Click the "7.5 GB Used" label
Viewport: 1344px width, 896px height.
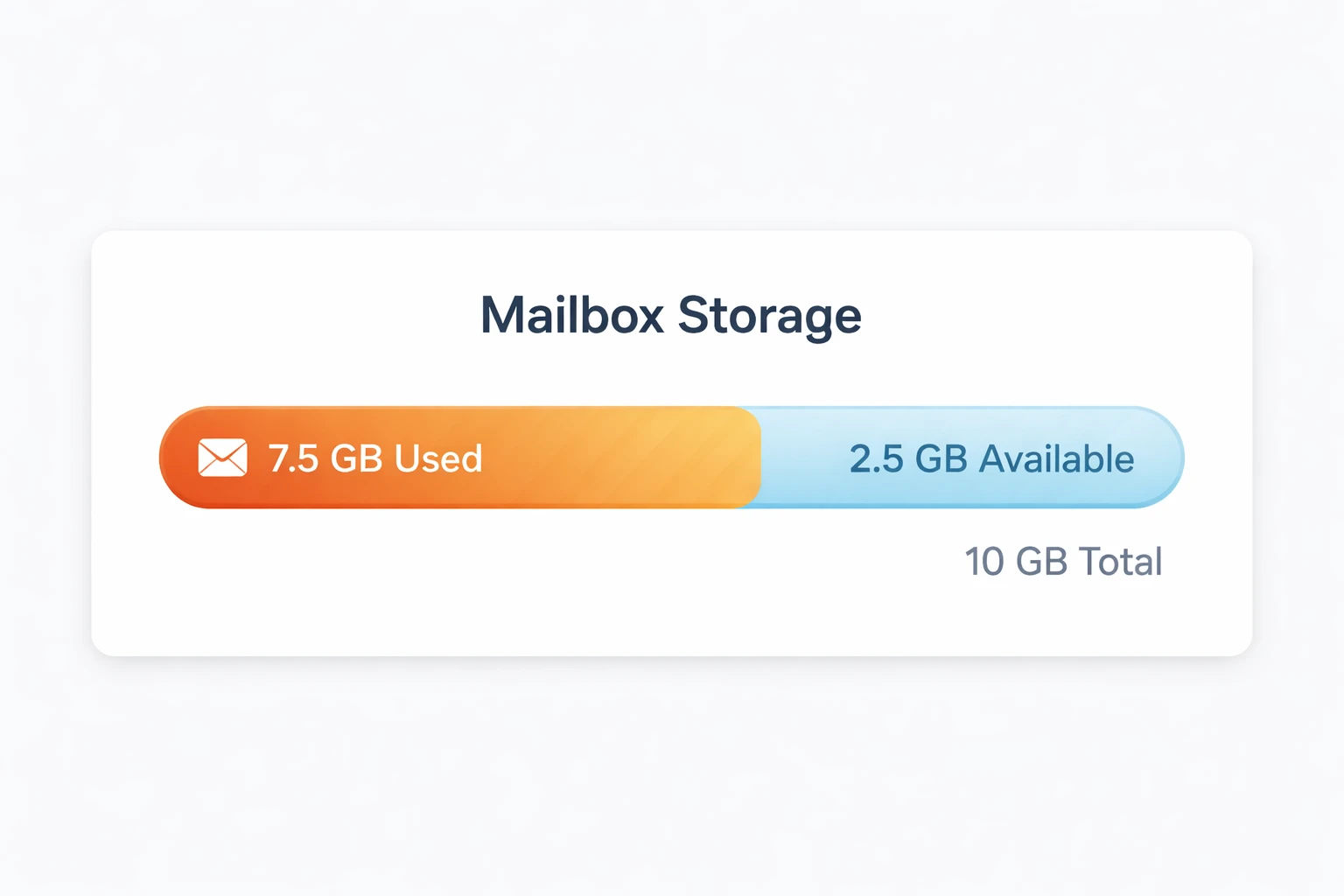(x=375, y=458)
